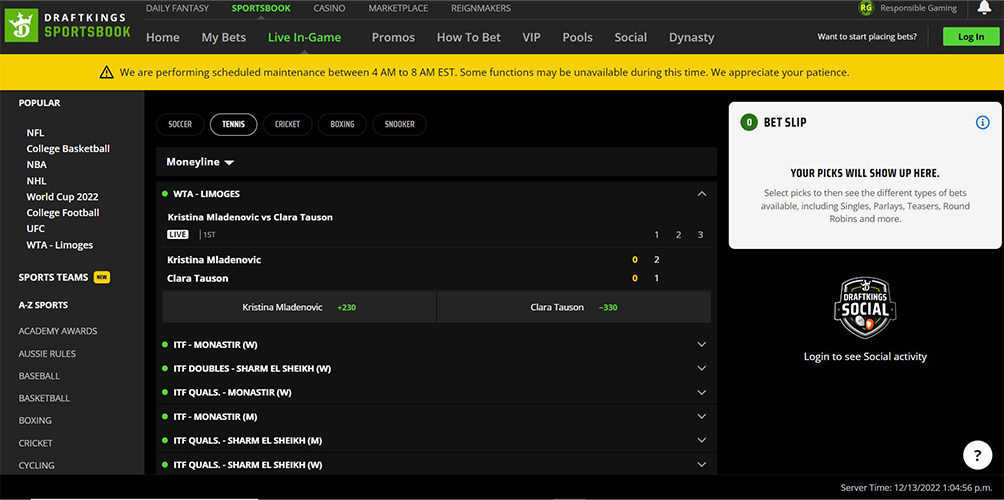Screen dimensions: 1004x500
Task: Open NHL in Popular list
Action: click(x=36, y=181)
